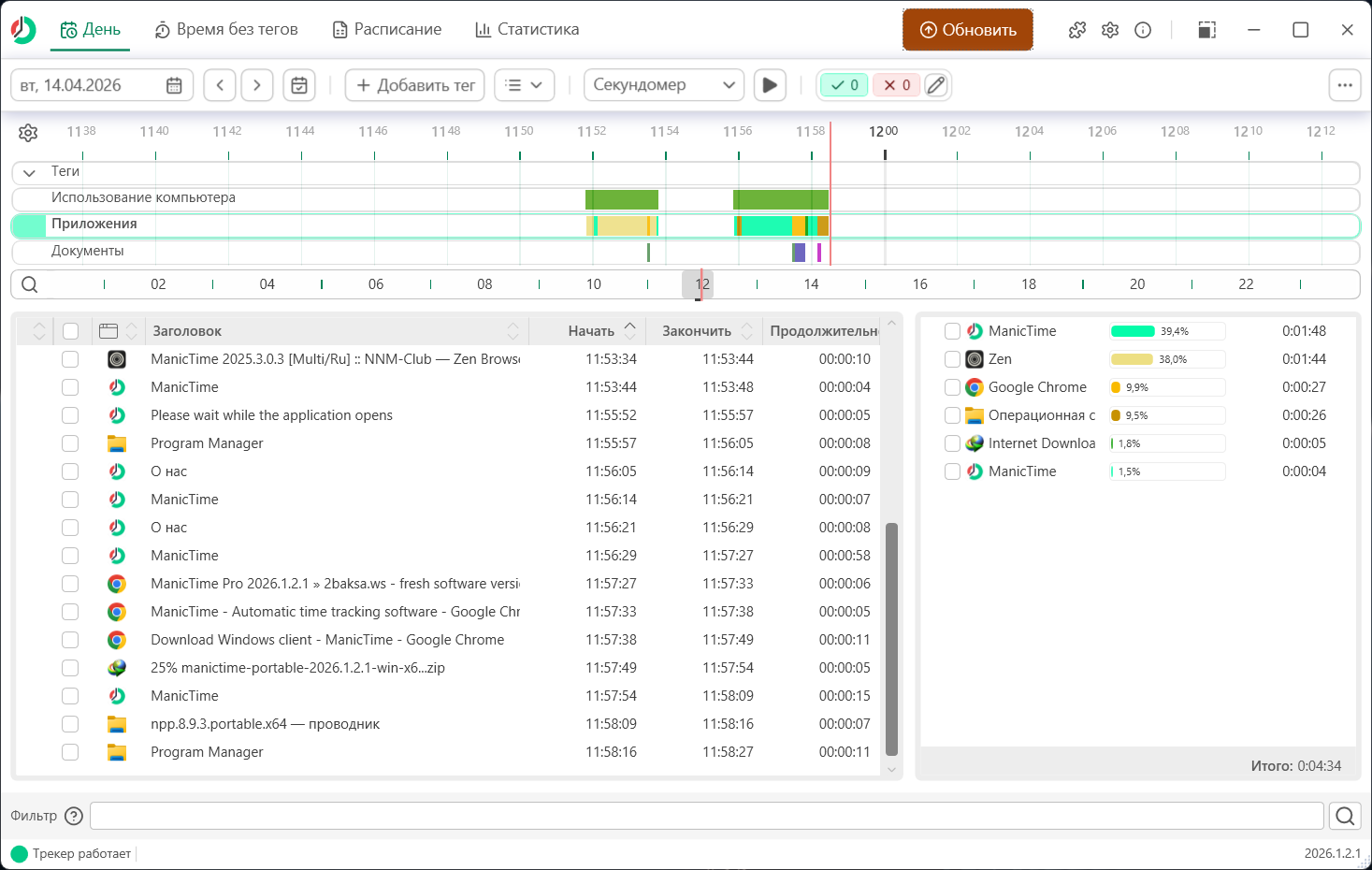Viewport: 1372px width, 870px height.
Task: Open timeline settings gear beside the time ruler
Action: coord(28,133)
